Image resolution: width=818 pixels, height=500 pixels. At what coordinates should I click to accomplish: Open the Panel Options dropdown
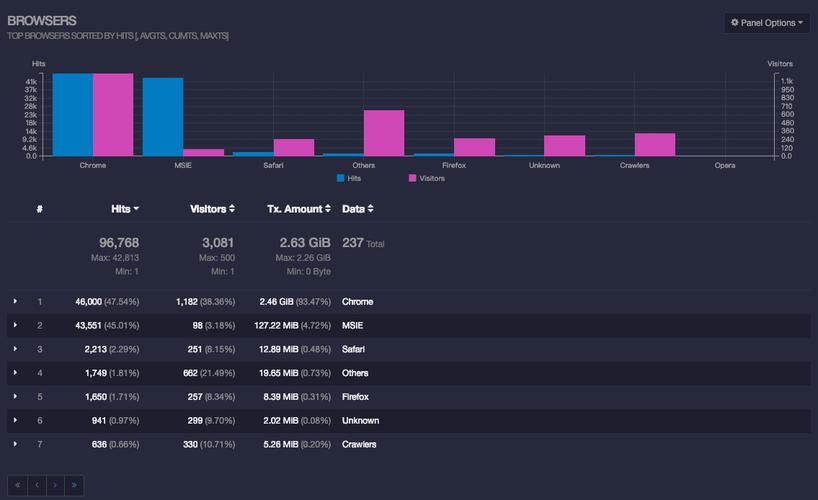click(x=766, y=23)
